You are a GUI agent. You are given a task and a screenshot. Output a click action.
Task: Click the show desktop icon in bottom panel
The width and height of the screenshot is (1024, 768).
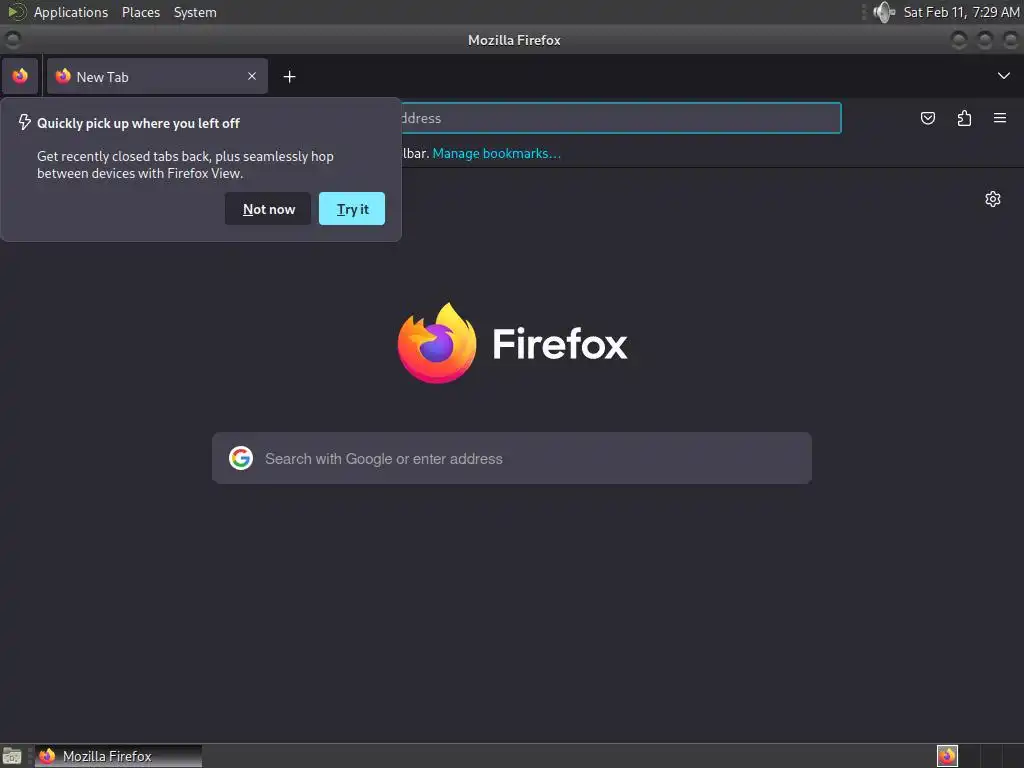(x=12, y=756)
